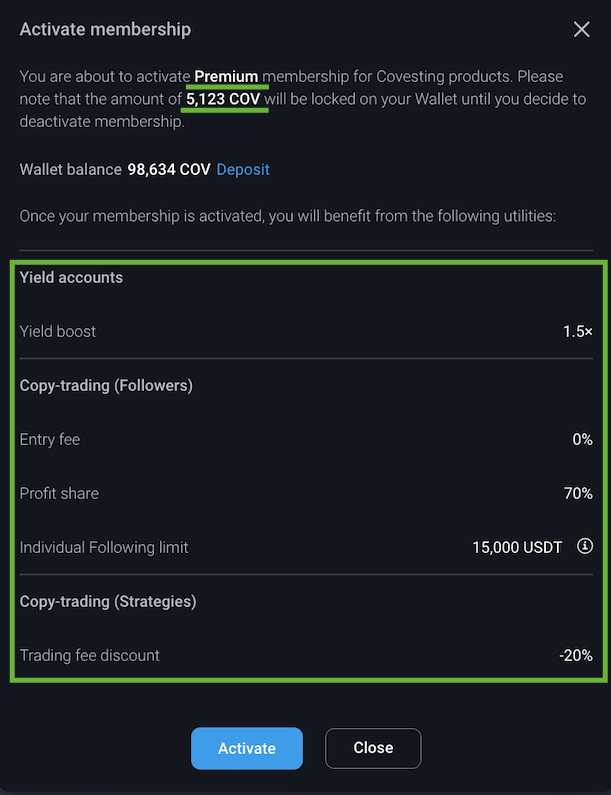Click the Trading fee discount label
This screenshot has width=611, height=795.
click(90, 656)
